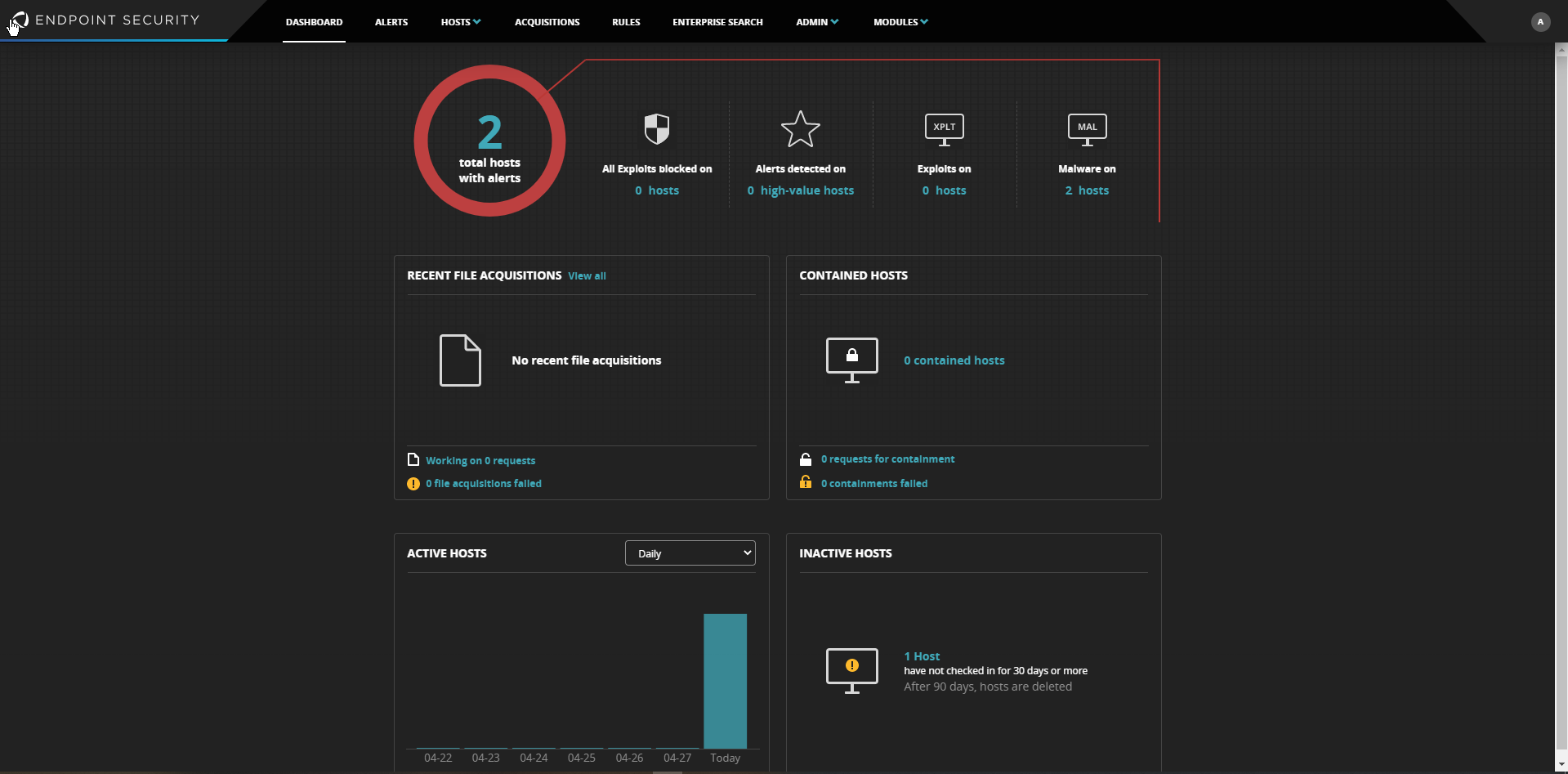1568x774 pixels.
Task: Click the XPLT monitor icon
Action: point(944,129)
